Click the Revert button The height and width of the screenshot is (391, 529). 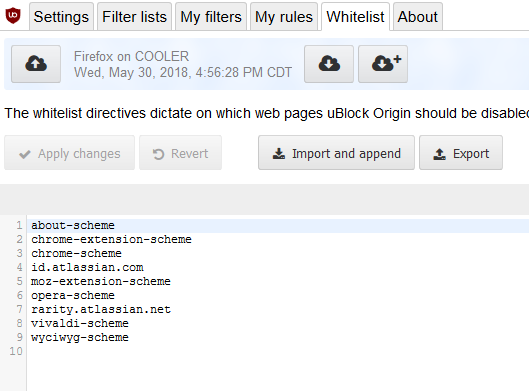pyautogui.click(x=180, y=153)
